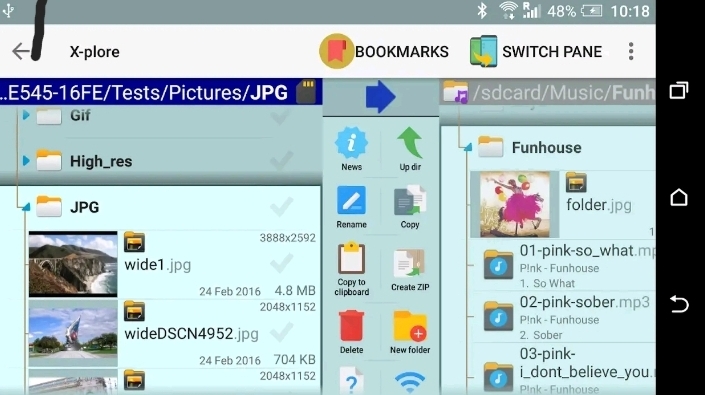The height and width of the screenshot is (395, 705).
Task: Go up a directory with Up dir
Action: (410, 149)
